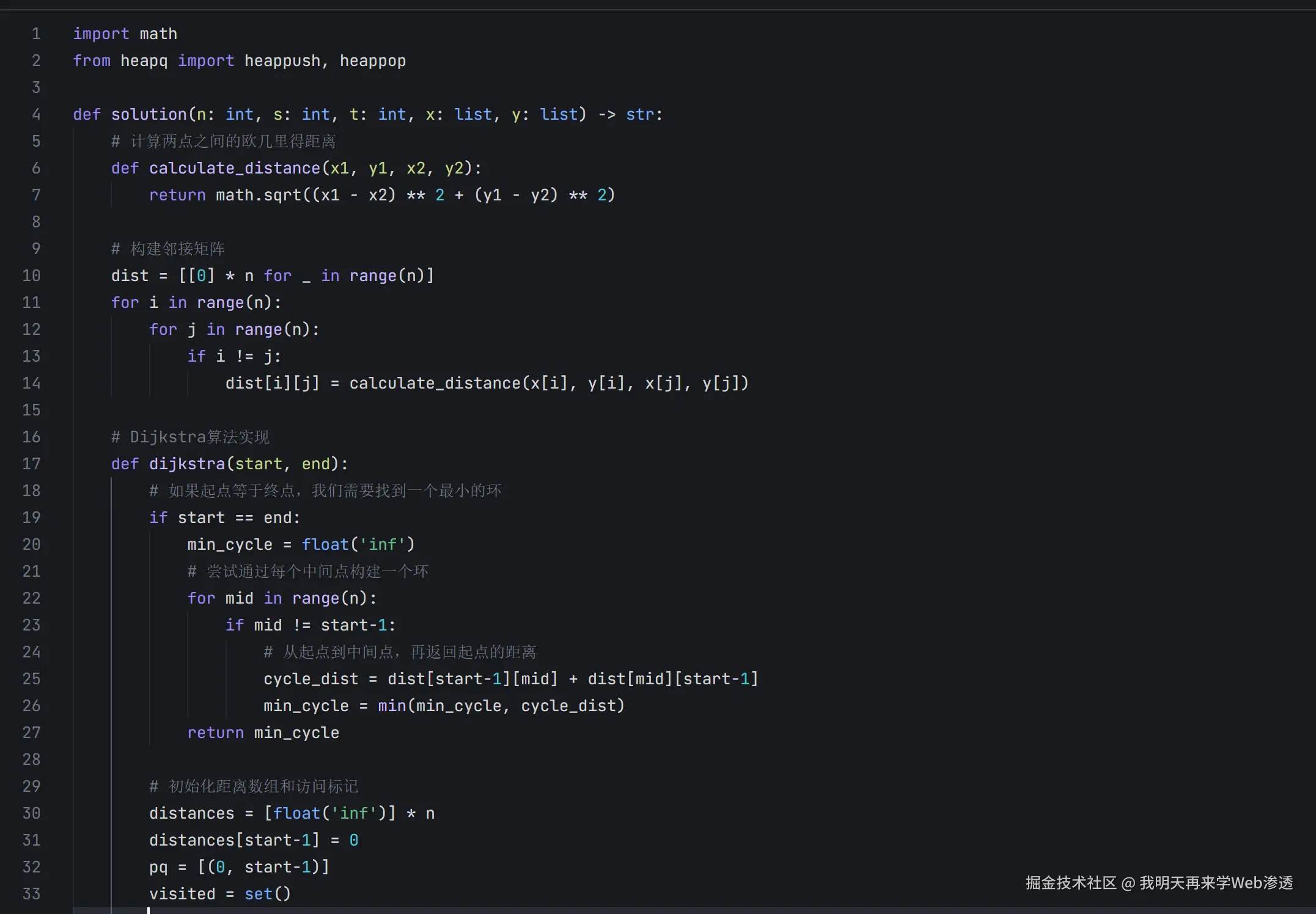Place cursor on 'solution' function name
The height and width of the screenshot is (914, 1316).
[149, 114]
